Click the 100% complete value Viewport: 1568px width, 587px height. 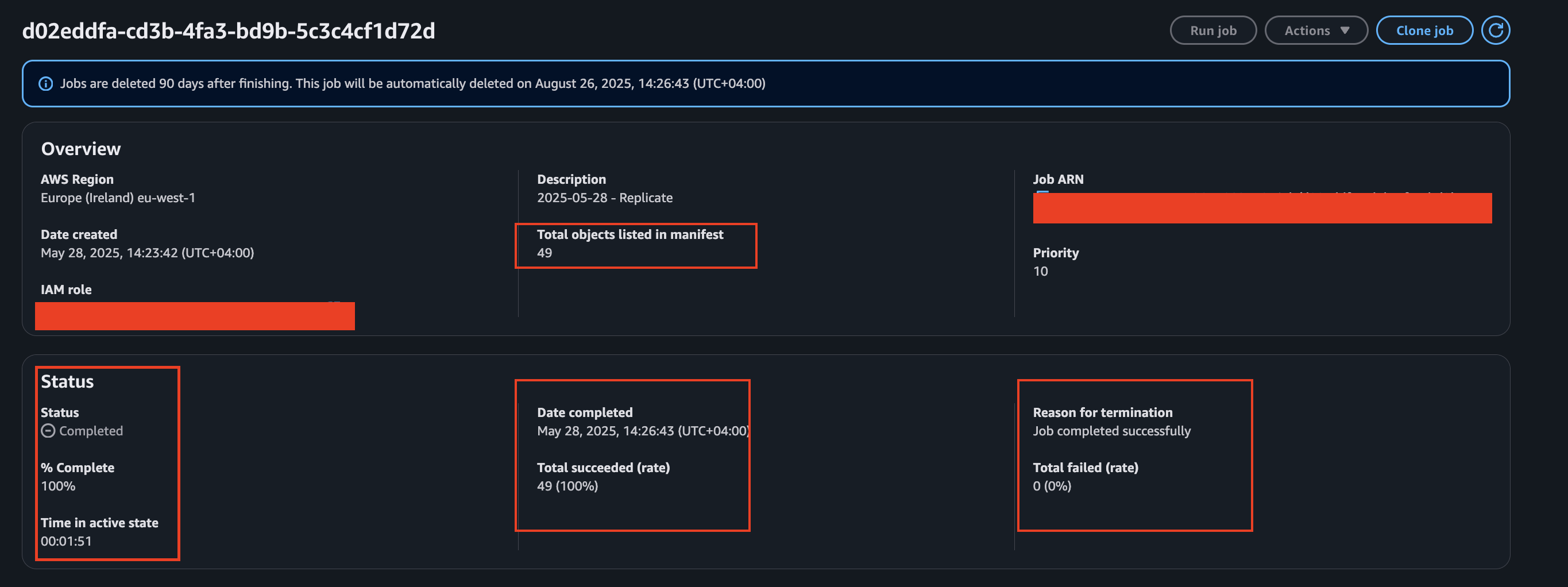click(x=58, y=486)
